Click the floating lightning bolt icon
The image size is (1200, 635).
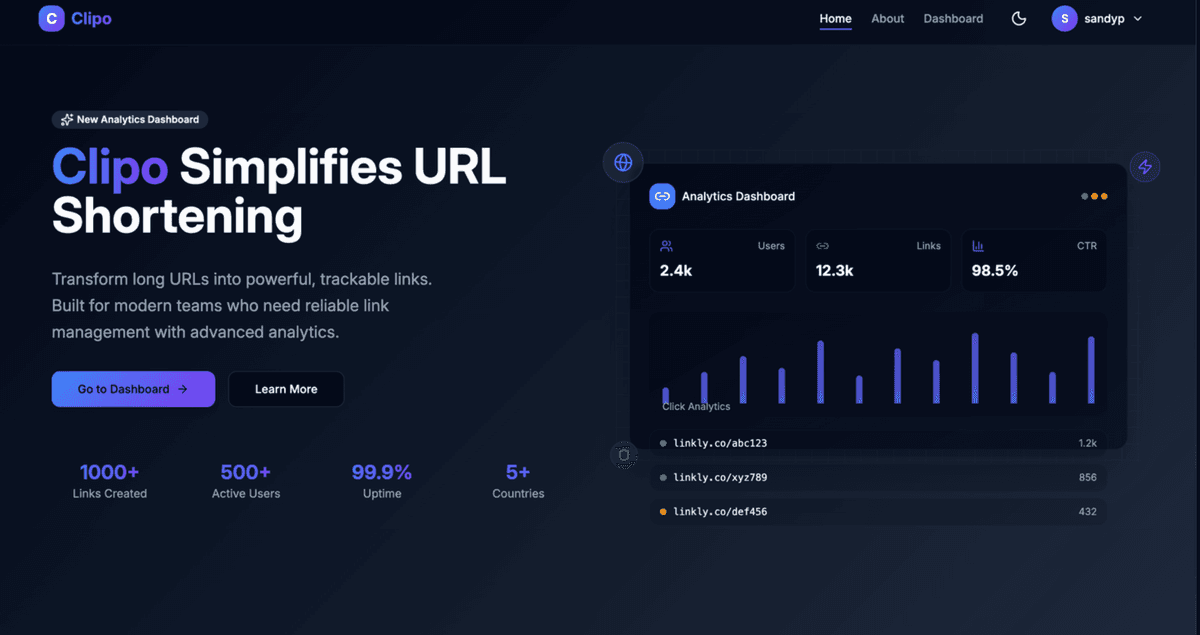[x=1145, y=167]
